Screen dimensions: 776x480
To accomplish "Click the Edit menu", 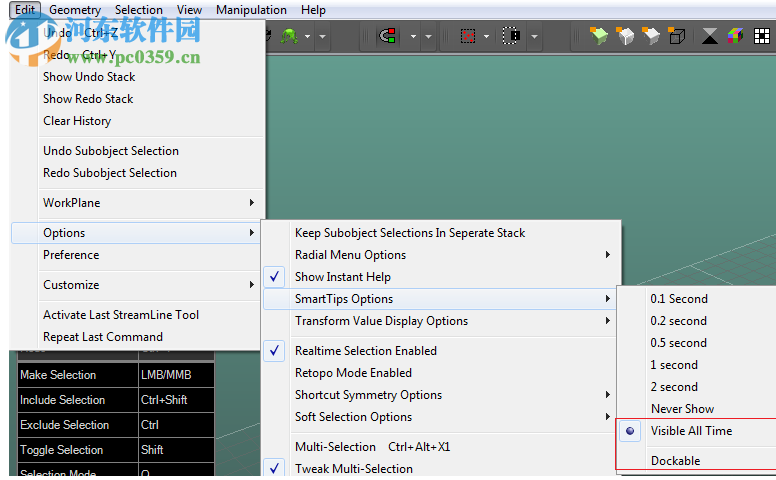I will point(25,10).
